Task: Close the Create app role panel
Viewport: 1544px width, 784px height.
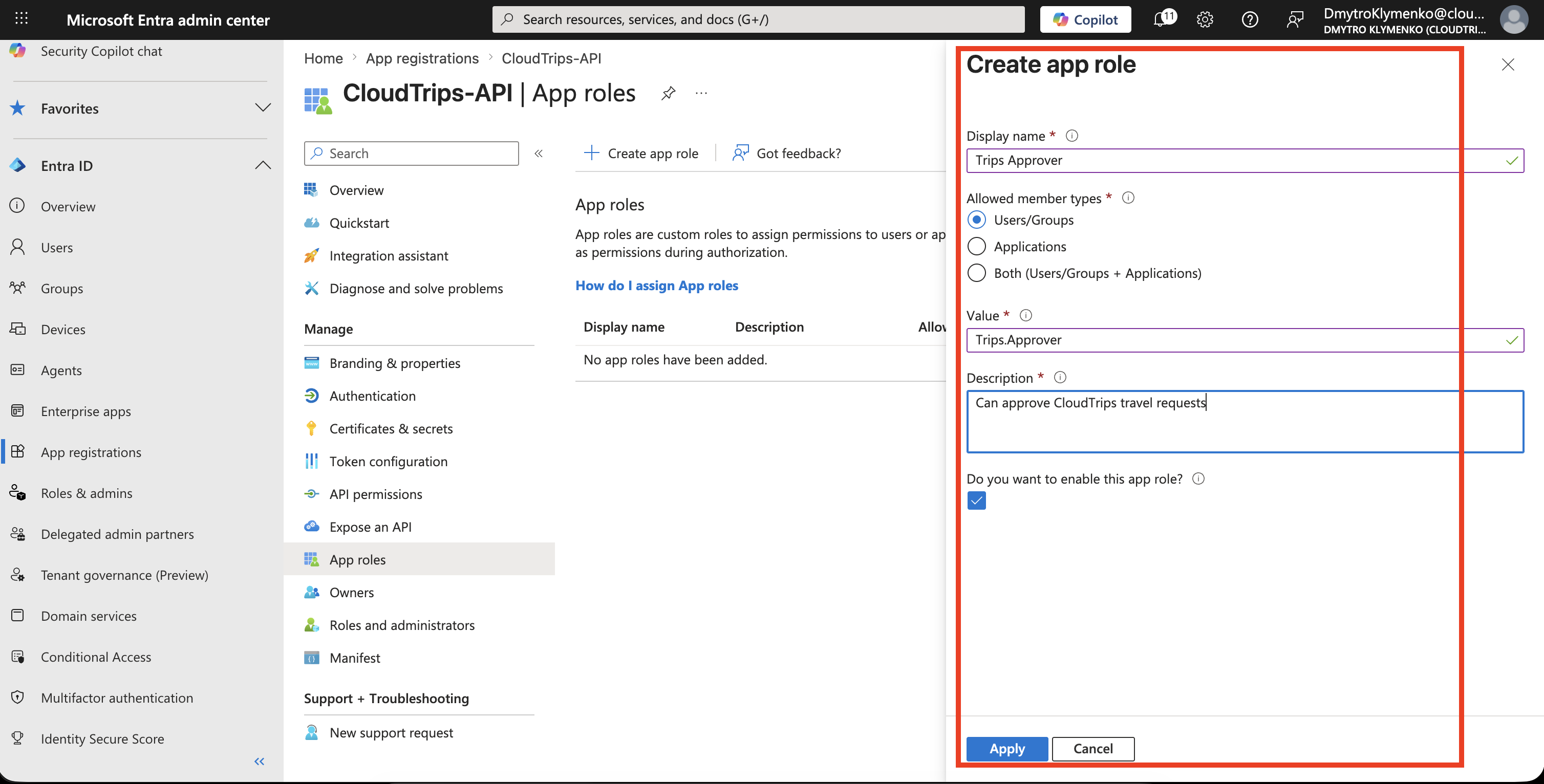Action: 1508,64
